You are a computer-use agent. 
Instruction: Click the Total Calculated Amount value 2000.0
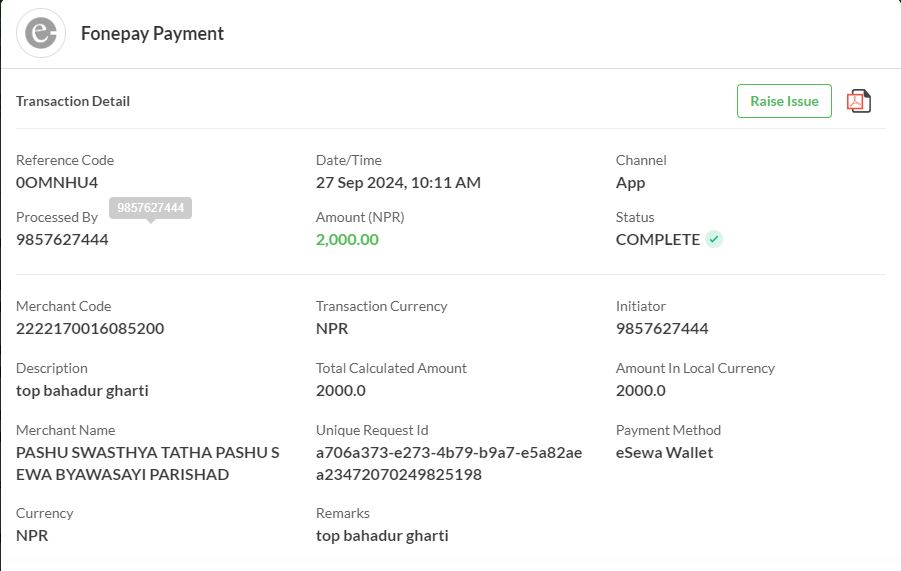point(341,391)
